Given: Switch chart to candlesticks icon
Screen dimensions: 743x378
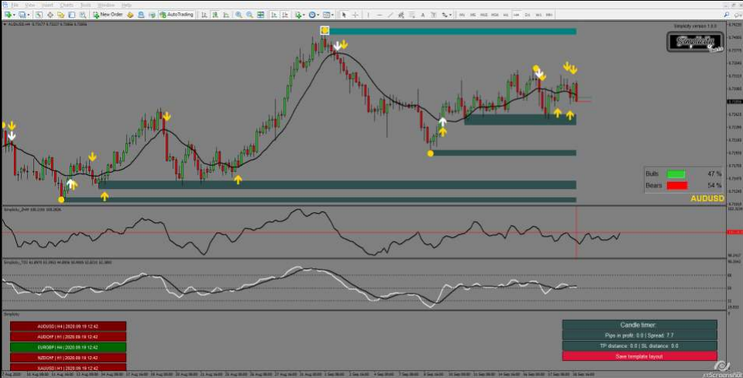Looking at the screenshot, I should point(215,15).
